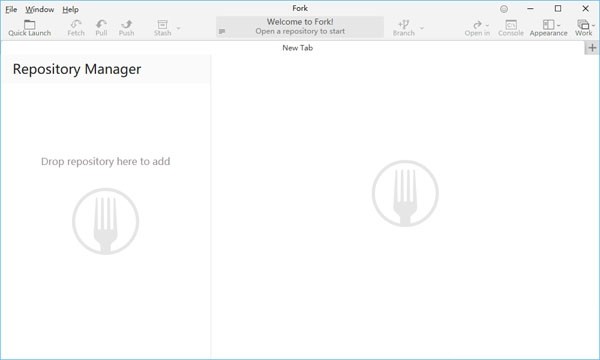The height and width of the screenshot is (360, 600).
Task: Expand the Branch dropdown arrow
Action: [x=422, y=28]
